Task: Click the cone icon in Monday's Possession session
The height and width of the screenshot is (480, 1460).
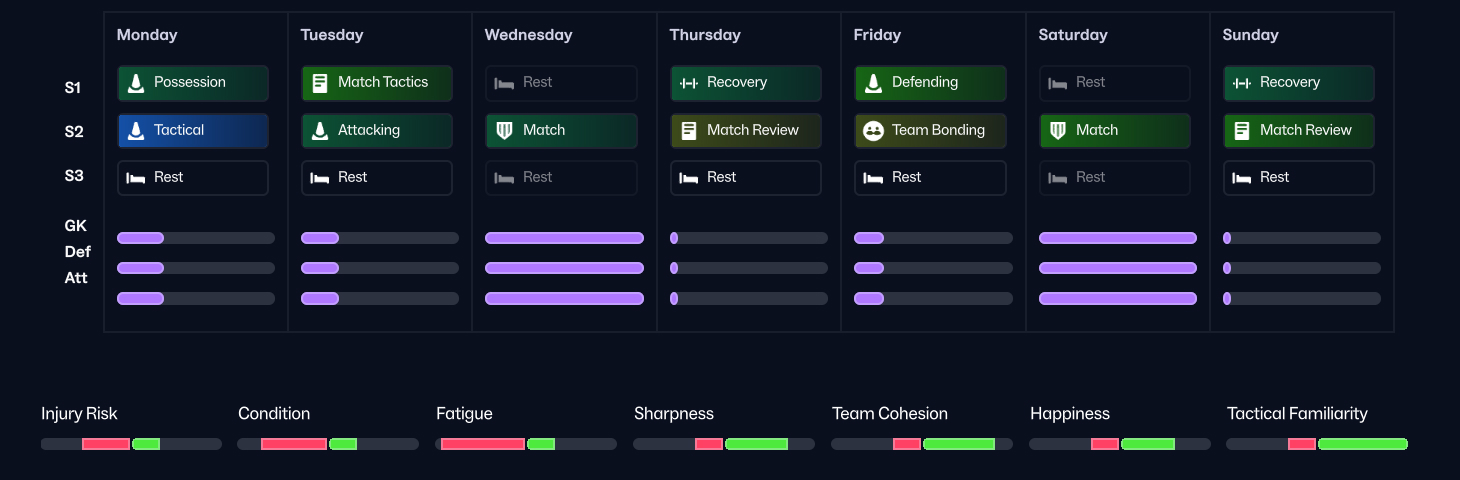Action: point(137,83)
